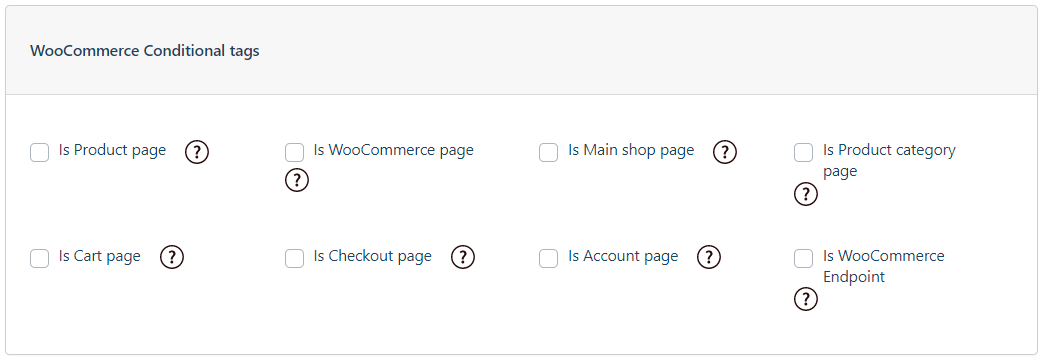
Task: Tick the Is Account page checkbox
Action: click(548, 258)
